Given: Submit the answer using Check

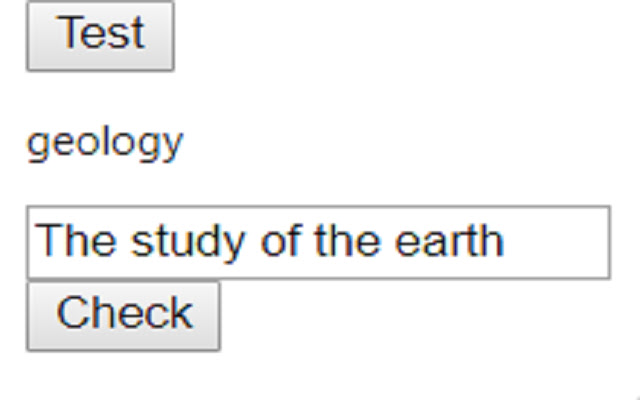Looking at the screenshot, I should click(x=123, y=315).
